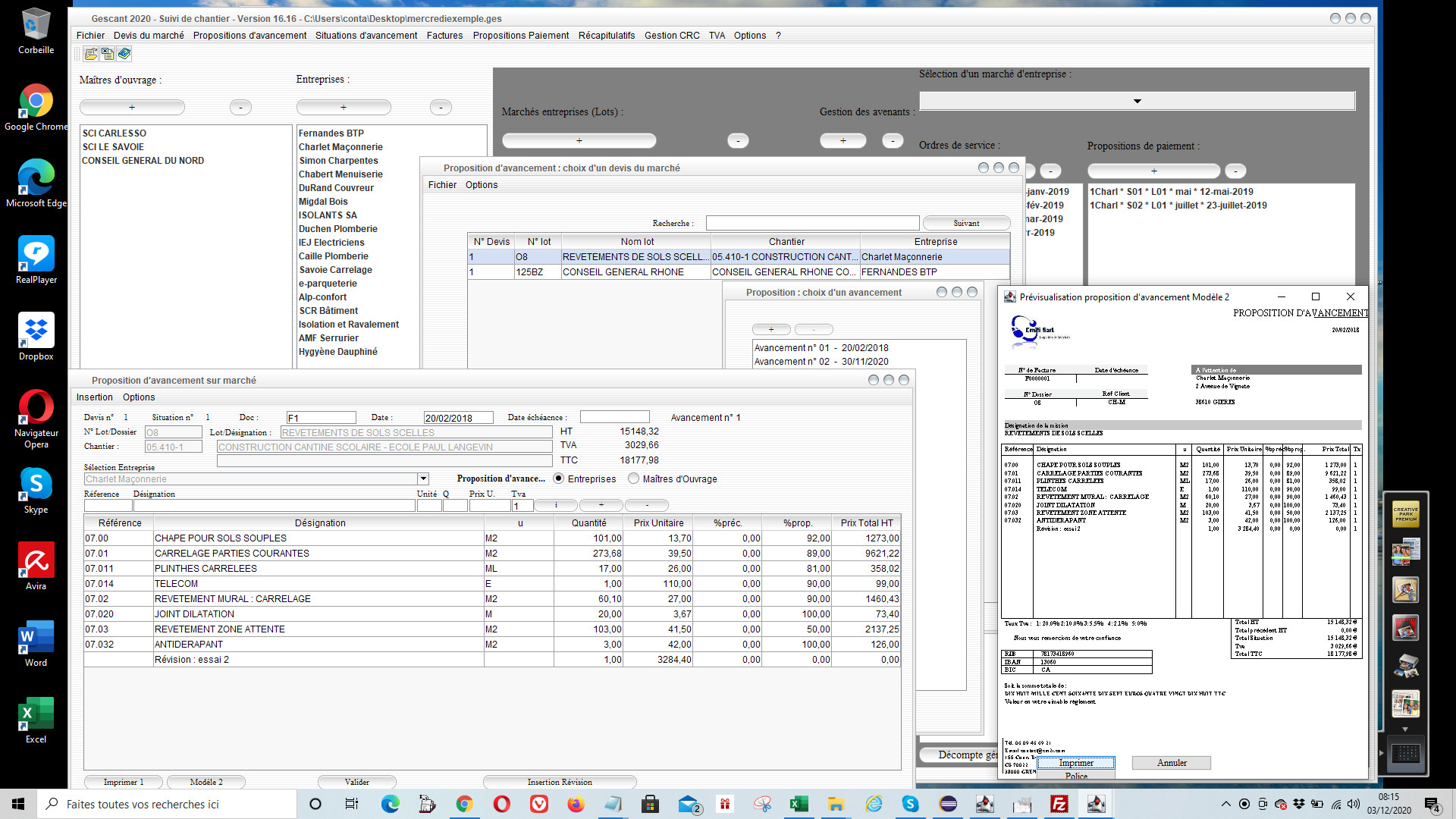Screen dimensions: 1456x819
Task: Launch RealPlayer from the desktop
Action: tap(36, 259)
